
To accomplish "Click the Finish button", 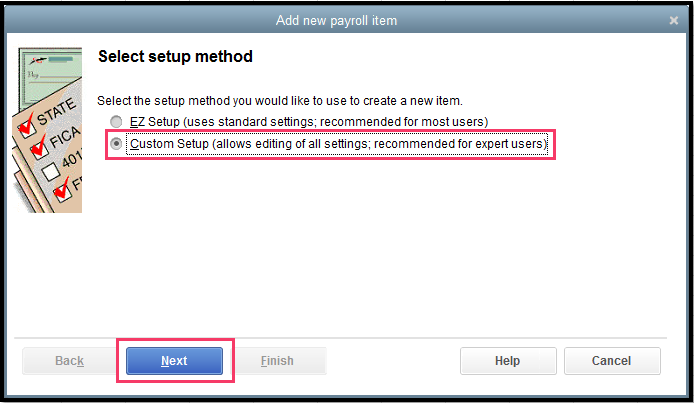I will tap(277, 361).
